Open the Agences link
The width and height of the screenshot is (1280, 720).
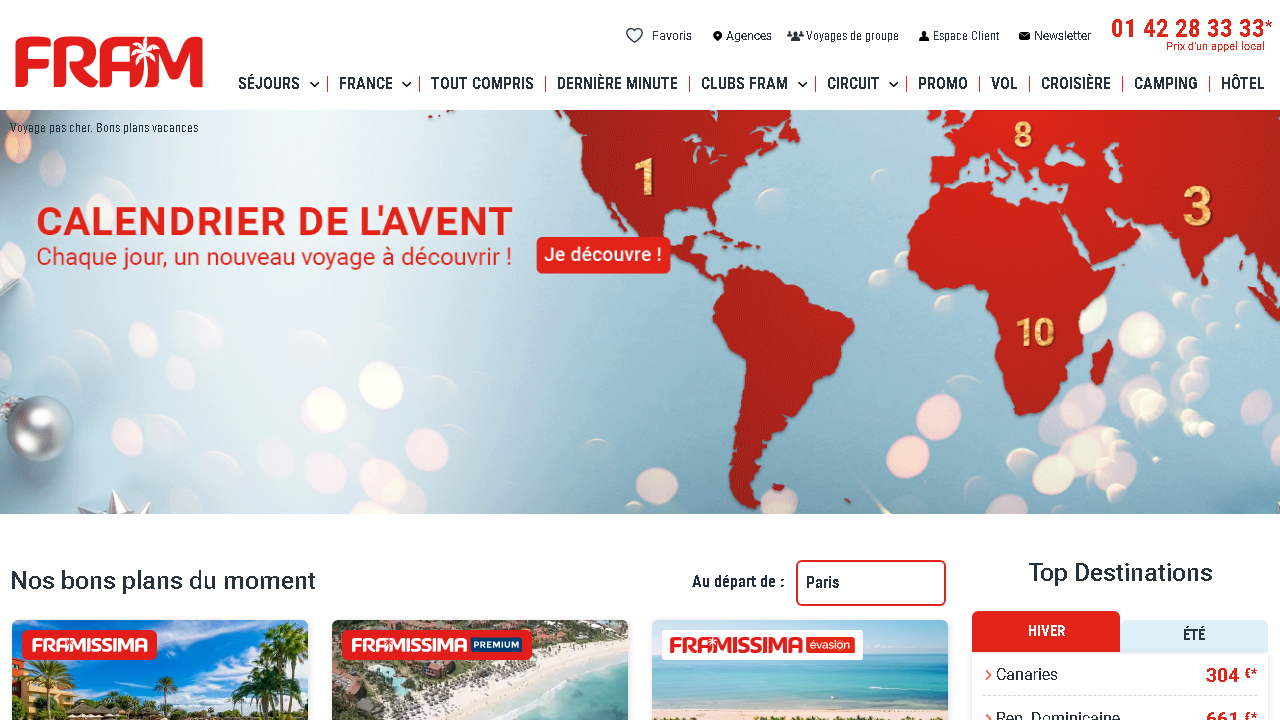click(x=748, y=36)
